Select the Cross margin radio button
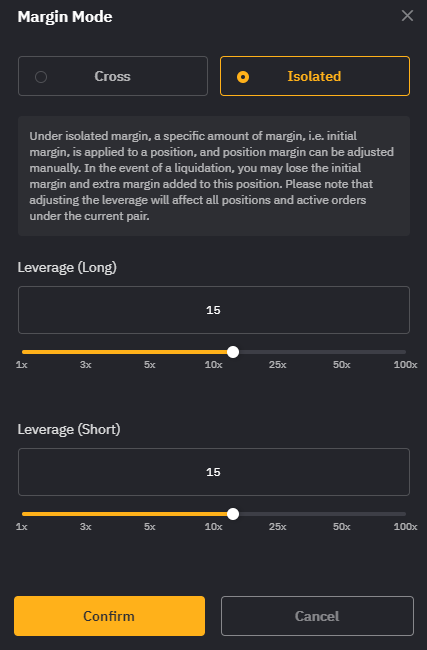This screenshot has height=650, width=427. coord(41,77)
